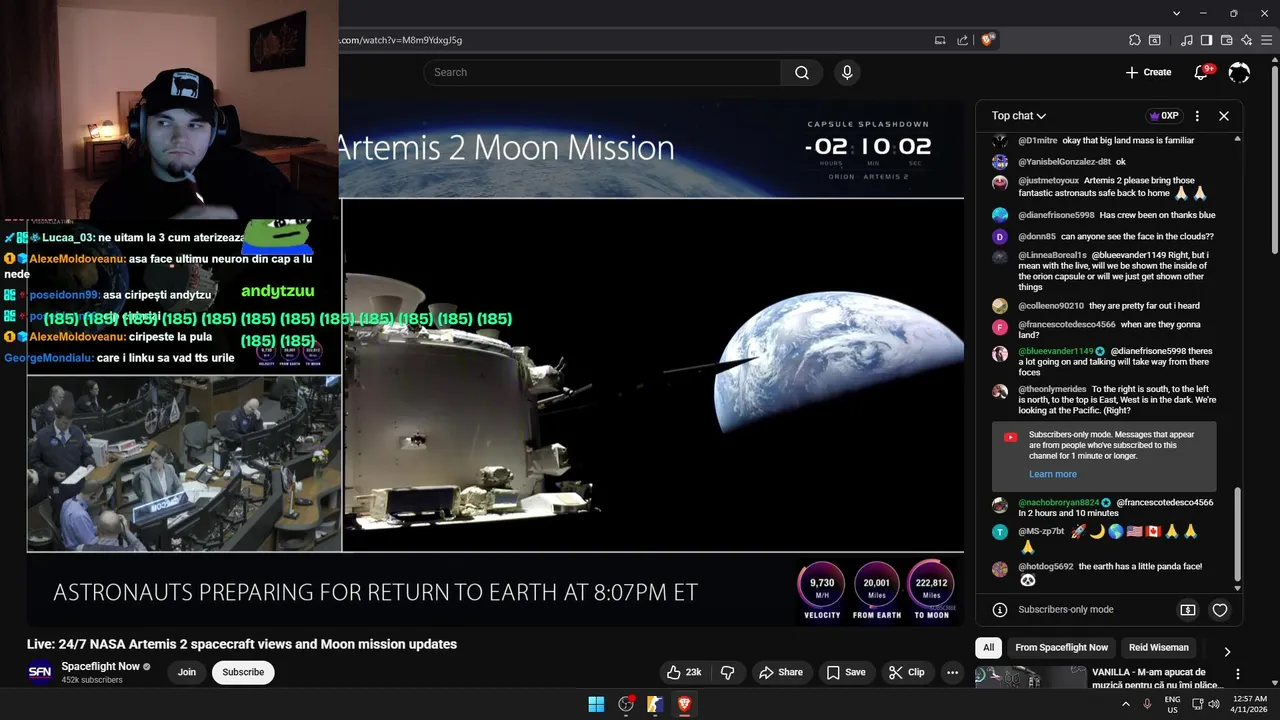
Task: Open the video more actions menu
Action: 952,672
